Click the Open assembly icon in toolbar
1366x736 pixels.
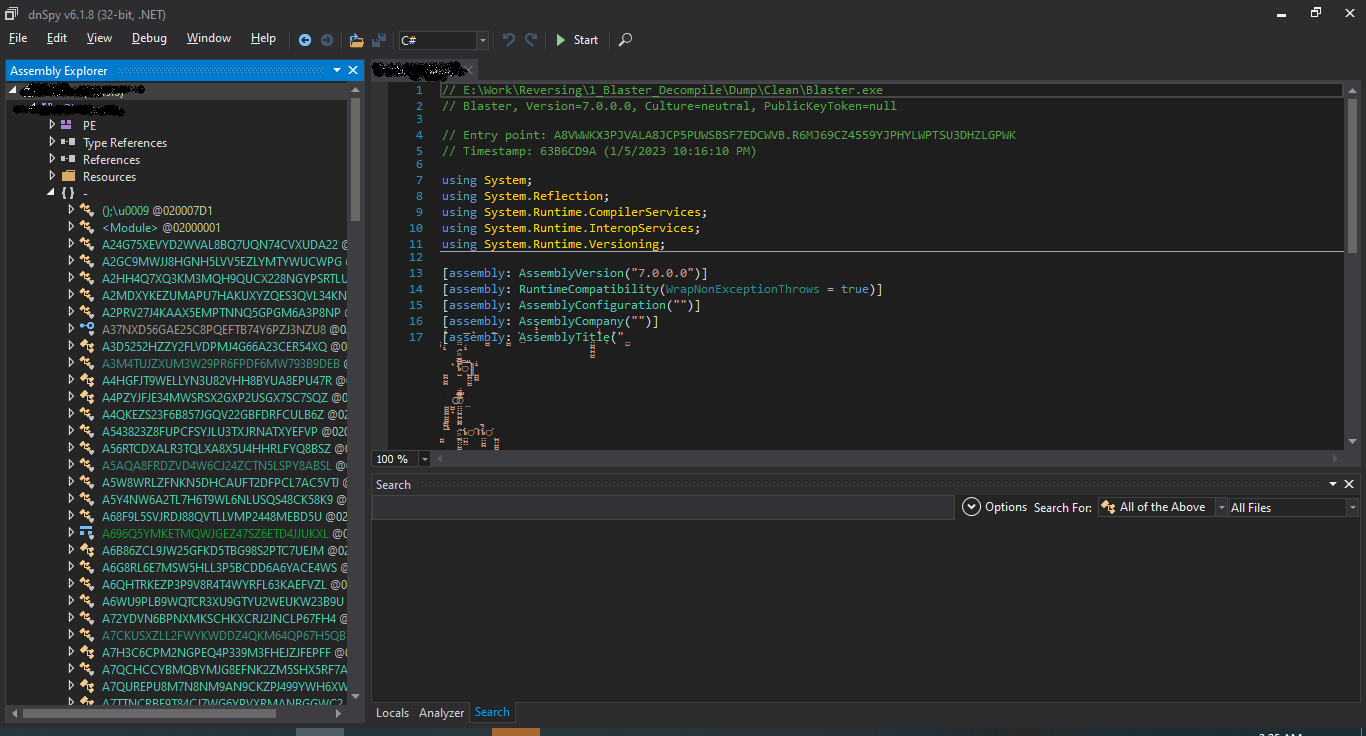(x=356, y=40)
